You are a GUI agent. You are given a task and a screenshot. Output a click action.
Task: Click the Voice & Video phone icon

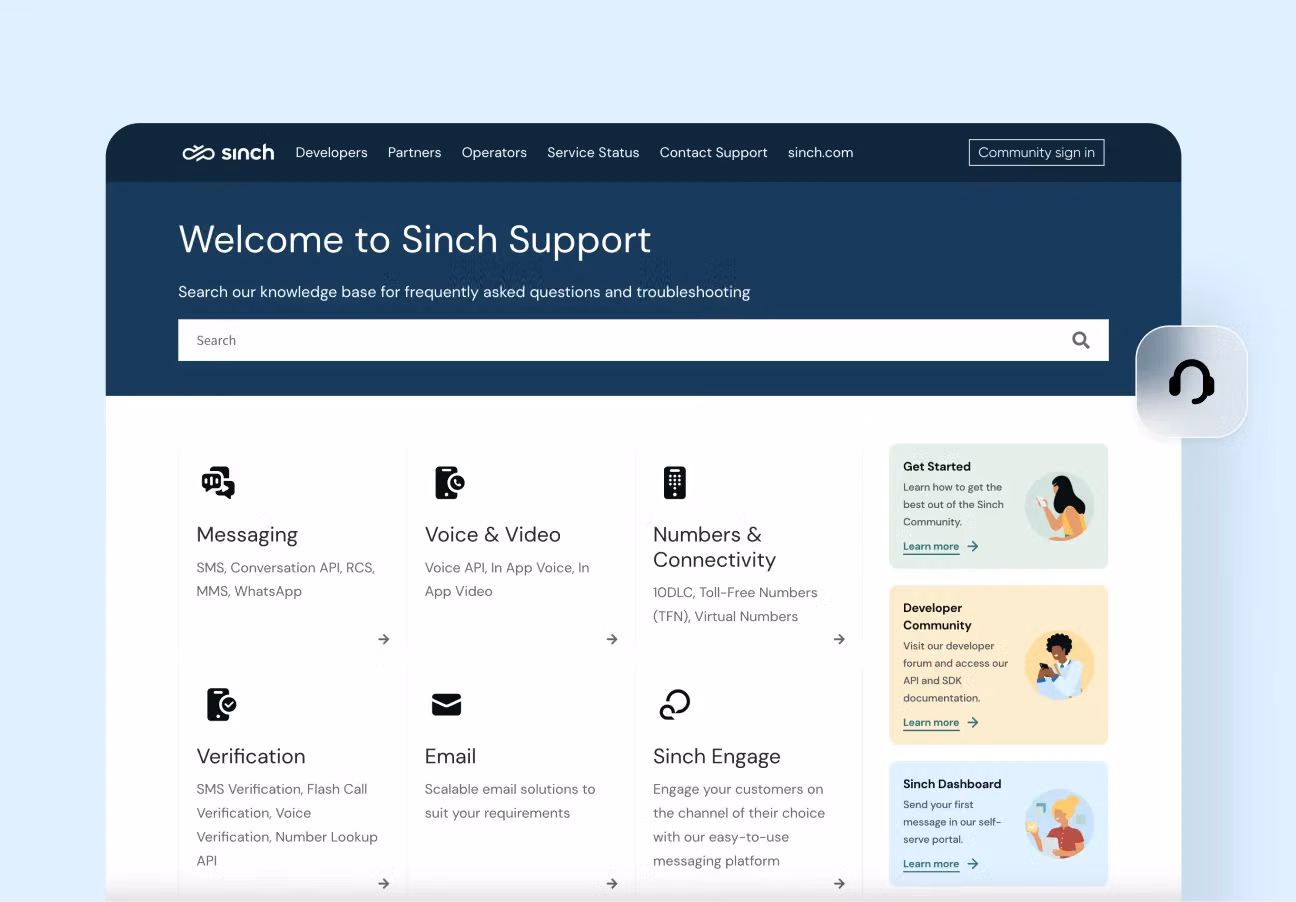point(449,482)
